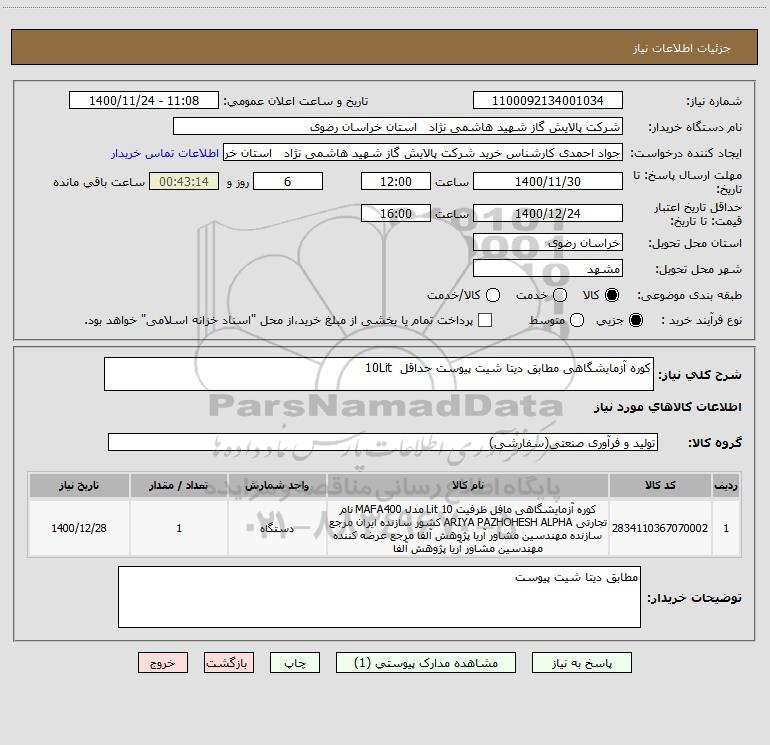Click the خروج exit button

163,663
